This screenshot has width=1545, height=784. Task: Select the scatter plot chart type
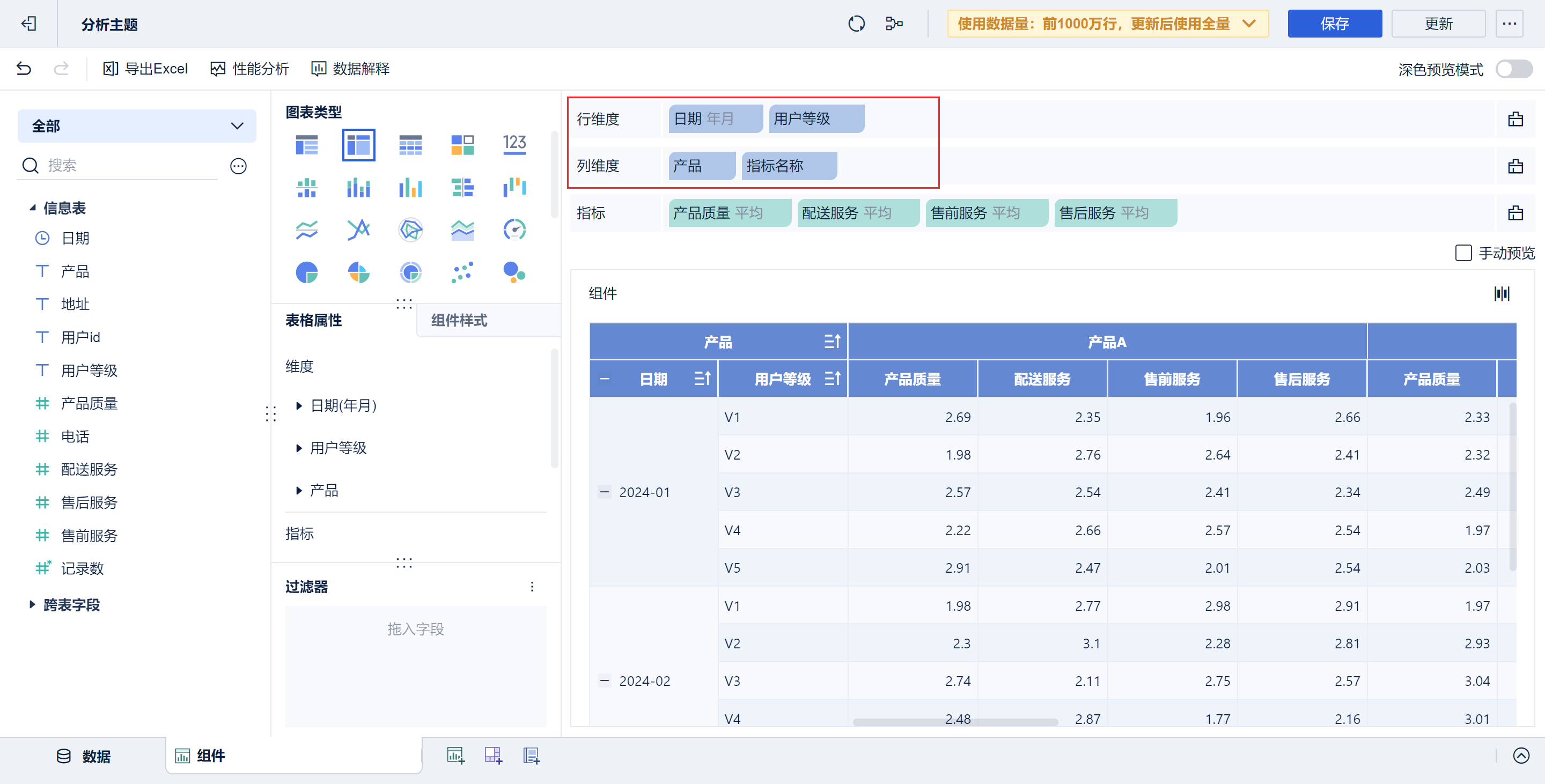(x=462, y=273)
